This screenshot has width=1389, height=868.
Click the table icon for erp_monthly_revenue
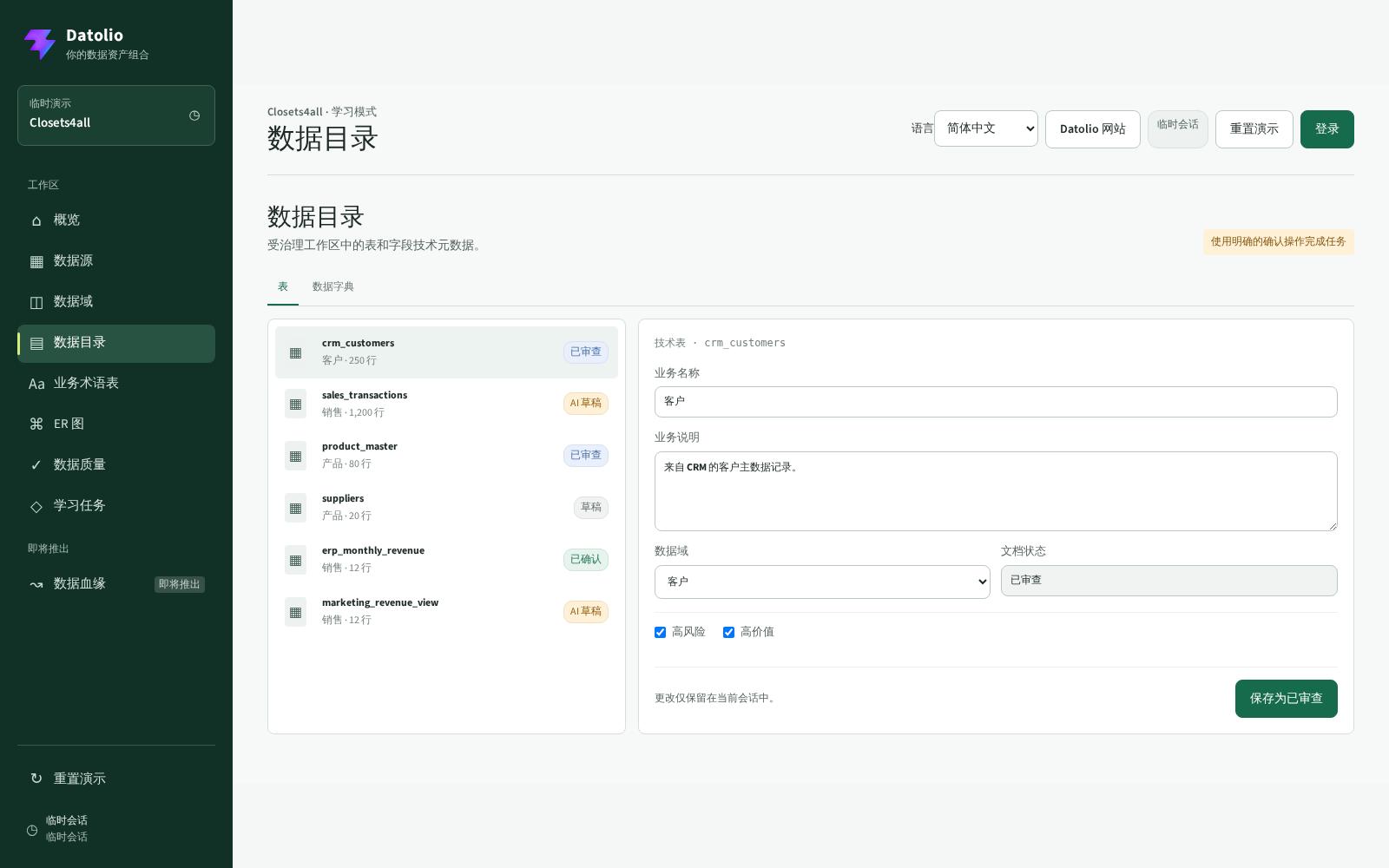(295, 560)
